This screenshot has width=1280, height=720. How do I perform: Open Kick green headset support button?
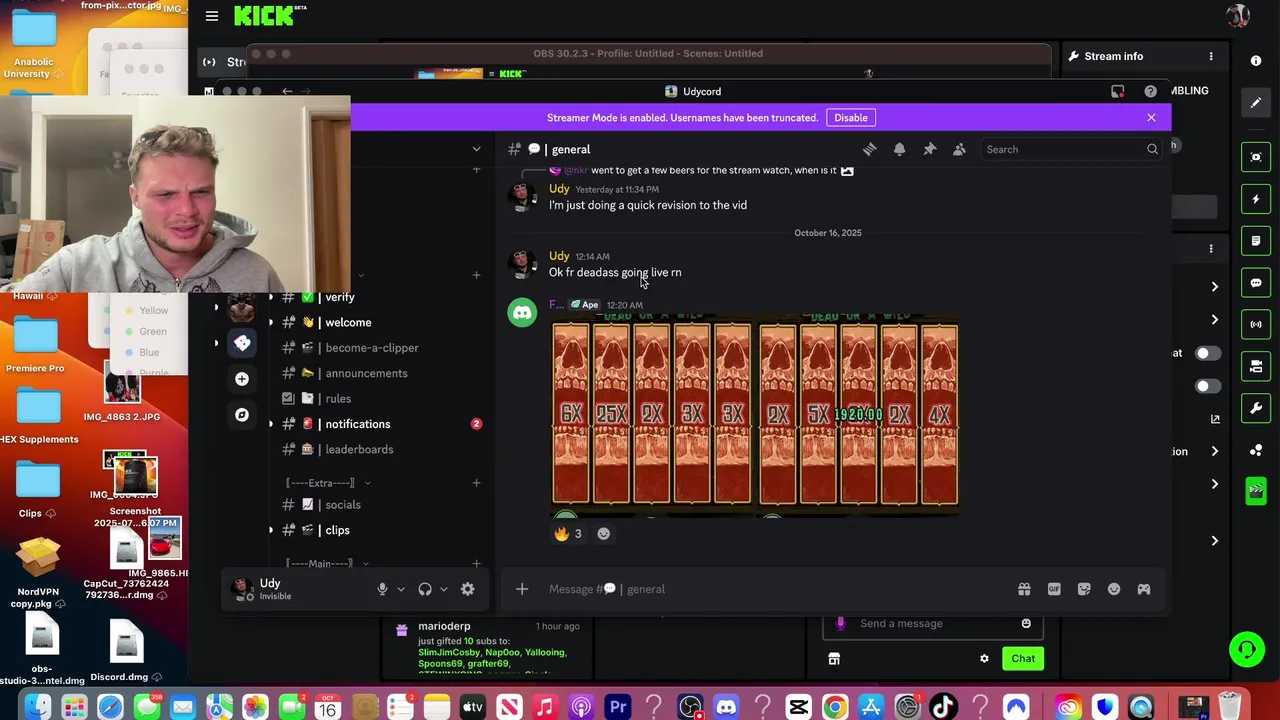pos(1247,649)
